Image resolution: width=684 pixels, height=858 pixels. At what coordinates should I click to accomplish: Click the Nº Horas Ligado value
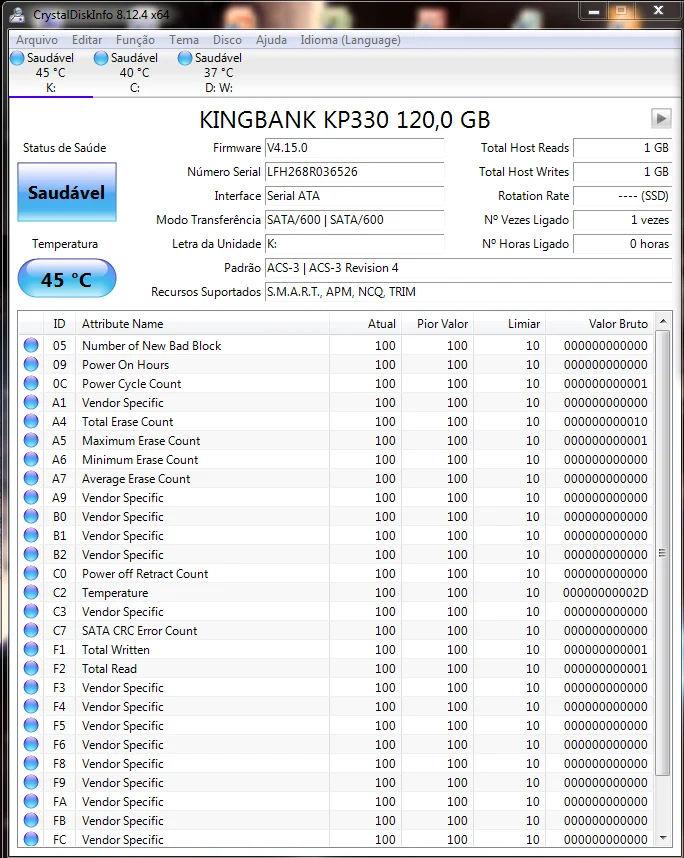tap(622, 244)
